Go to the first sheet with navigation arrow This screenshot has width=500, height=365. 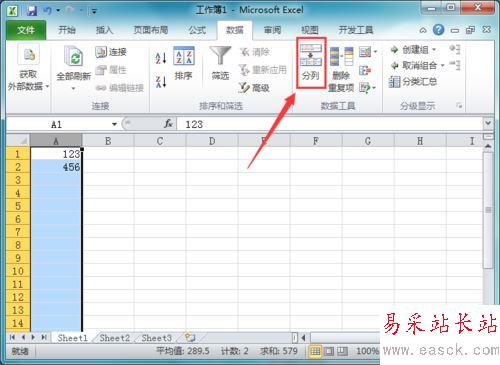pos(13,337)
